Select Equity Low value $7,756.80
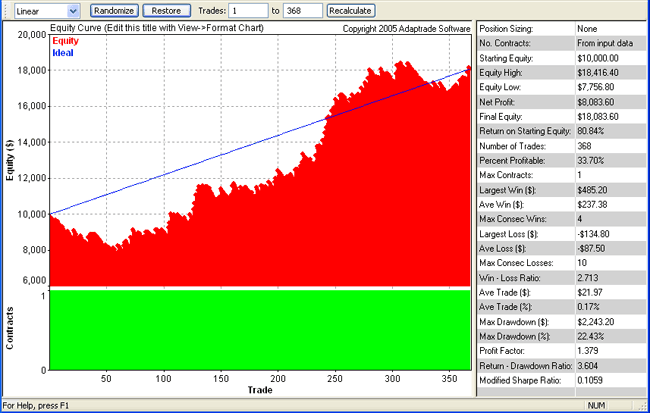This screenshot has width=650, height=413. click(595, 87)
